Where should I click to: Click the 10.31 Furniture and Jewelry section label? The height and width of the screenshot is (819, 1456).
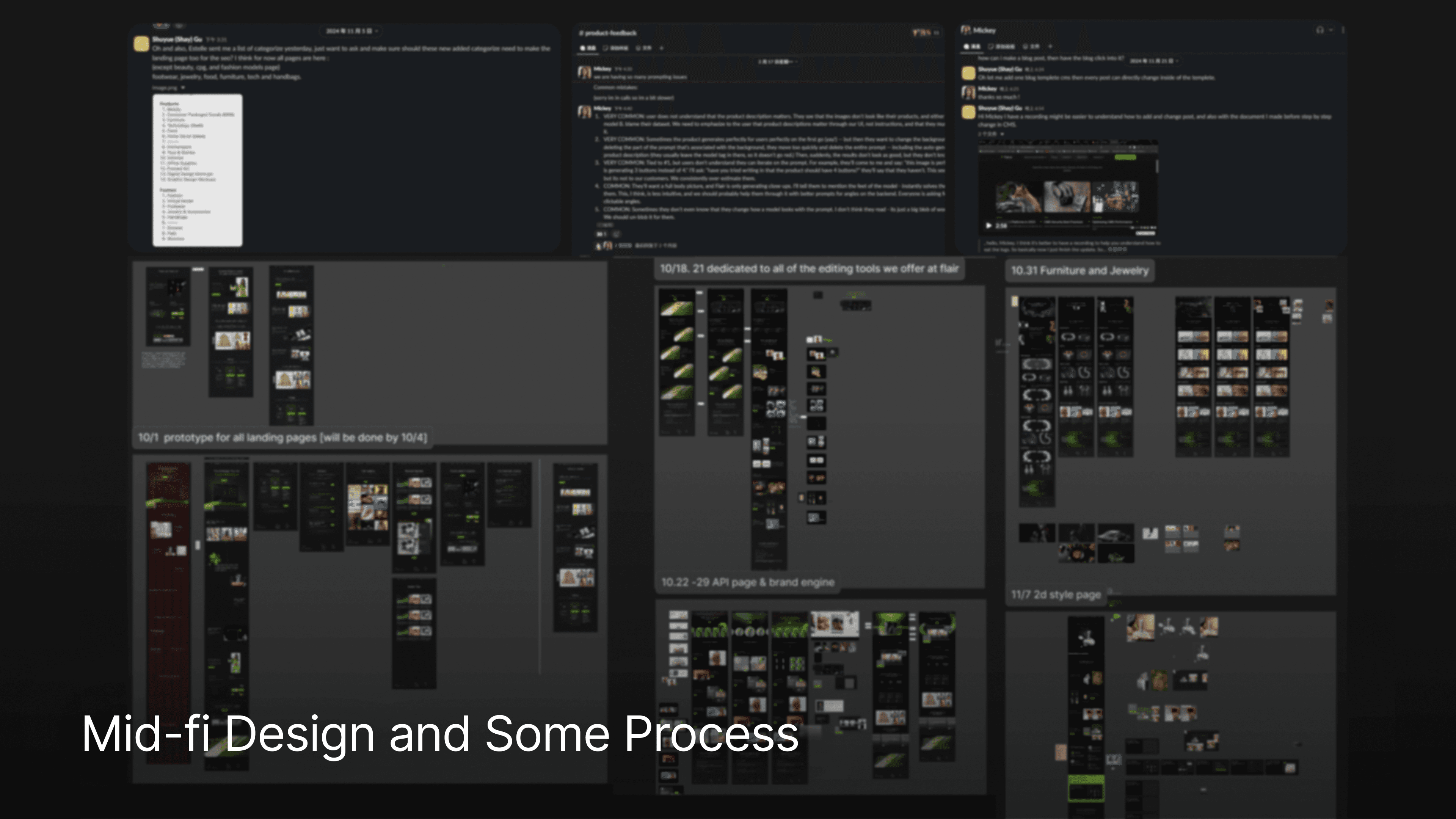coord(1079,271)
